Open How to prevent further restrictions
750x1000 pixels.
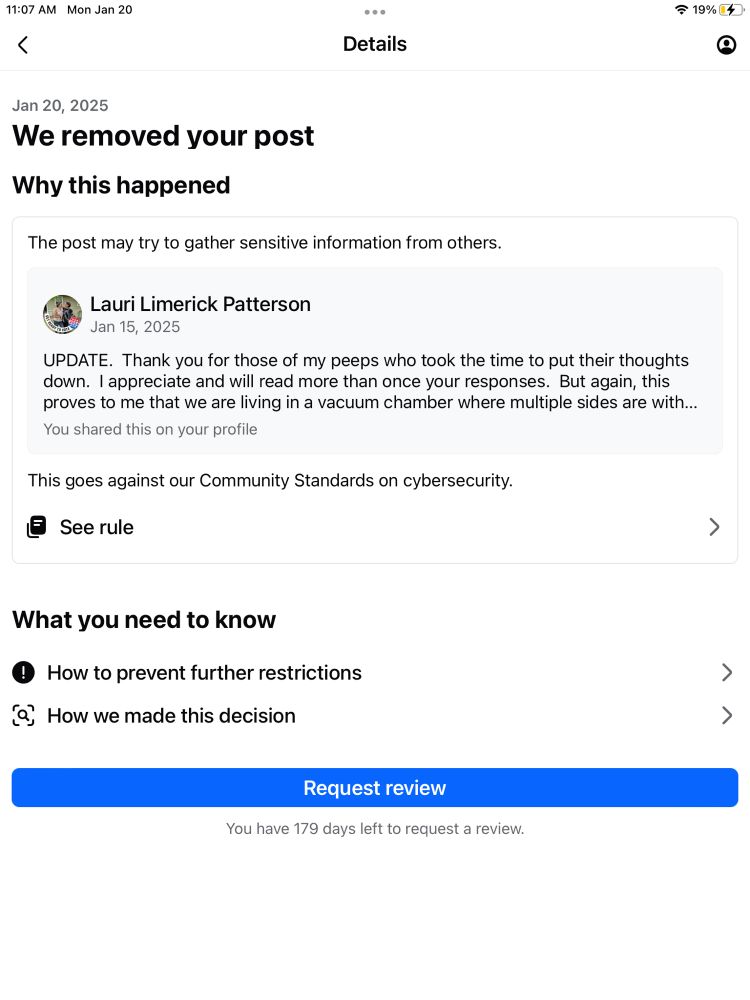(x=374, y=672)
